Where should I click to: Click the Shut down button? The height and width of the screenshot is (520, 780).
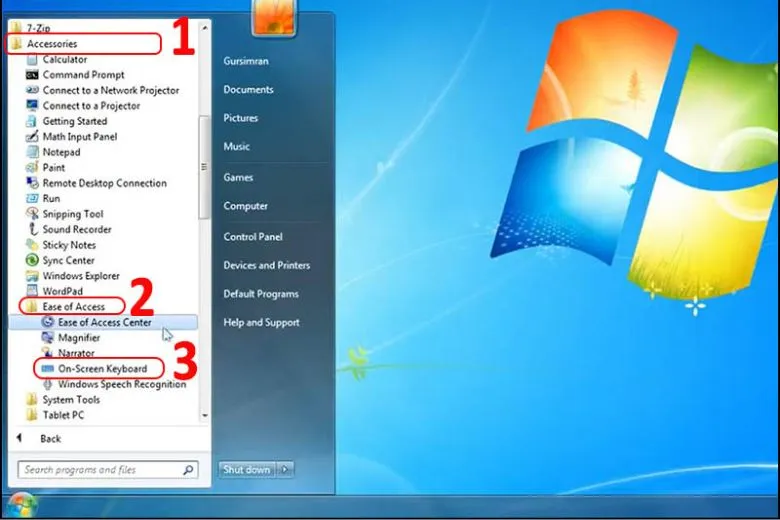(x=247, y=469)
